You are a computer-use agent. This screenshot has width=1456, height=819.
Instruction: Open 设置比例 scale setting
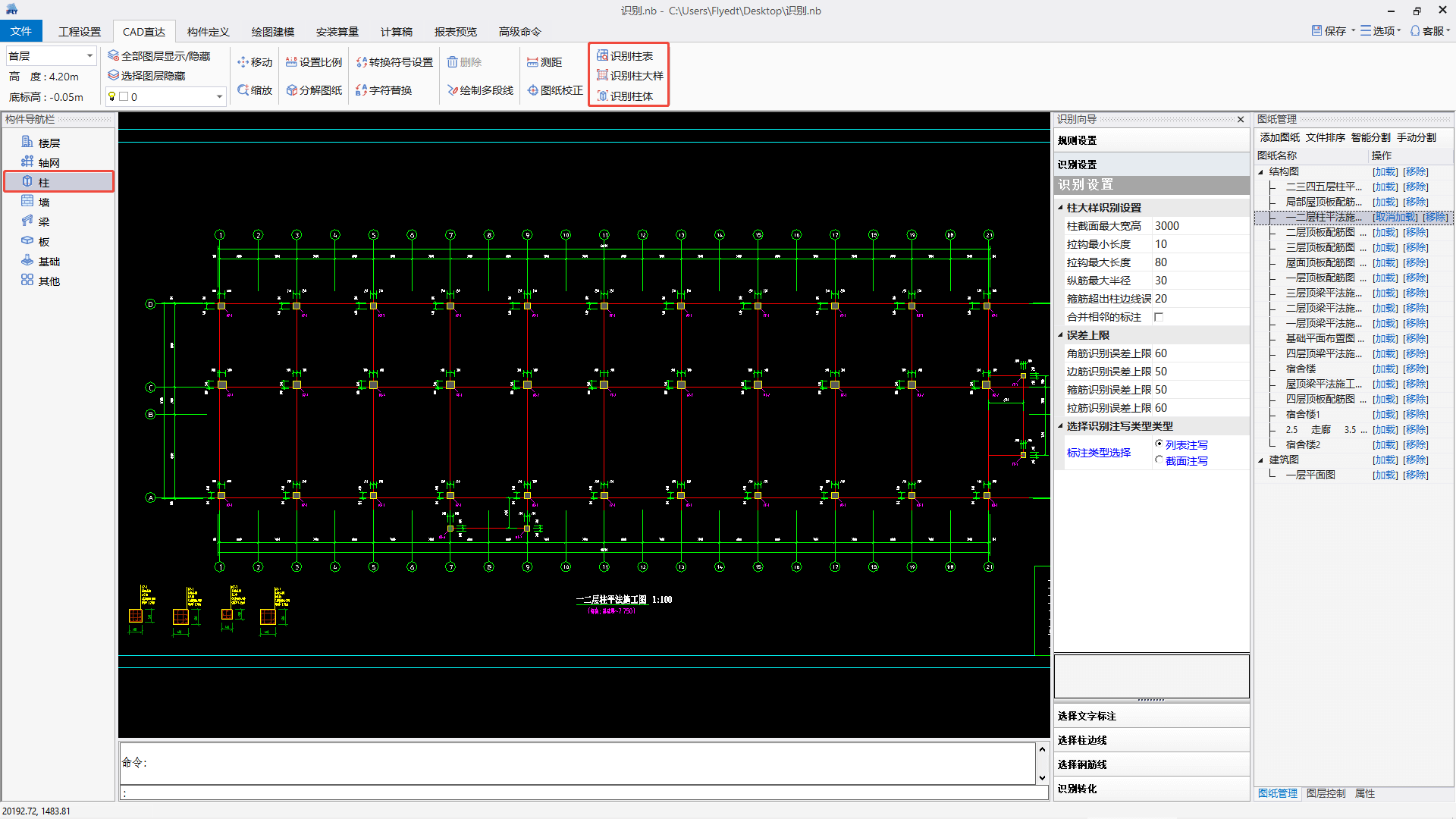tap(313, 62)
